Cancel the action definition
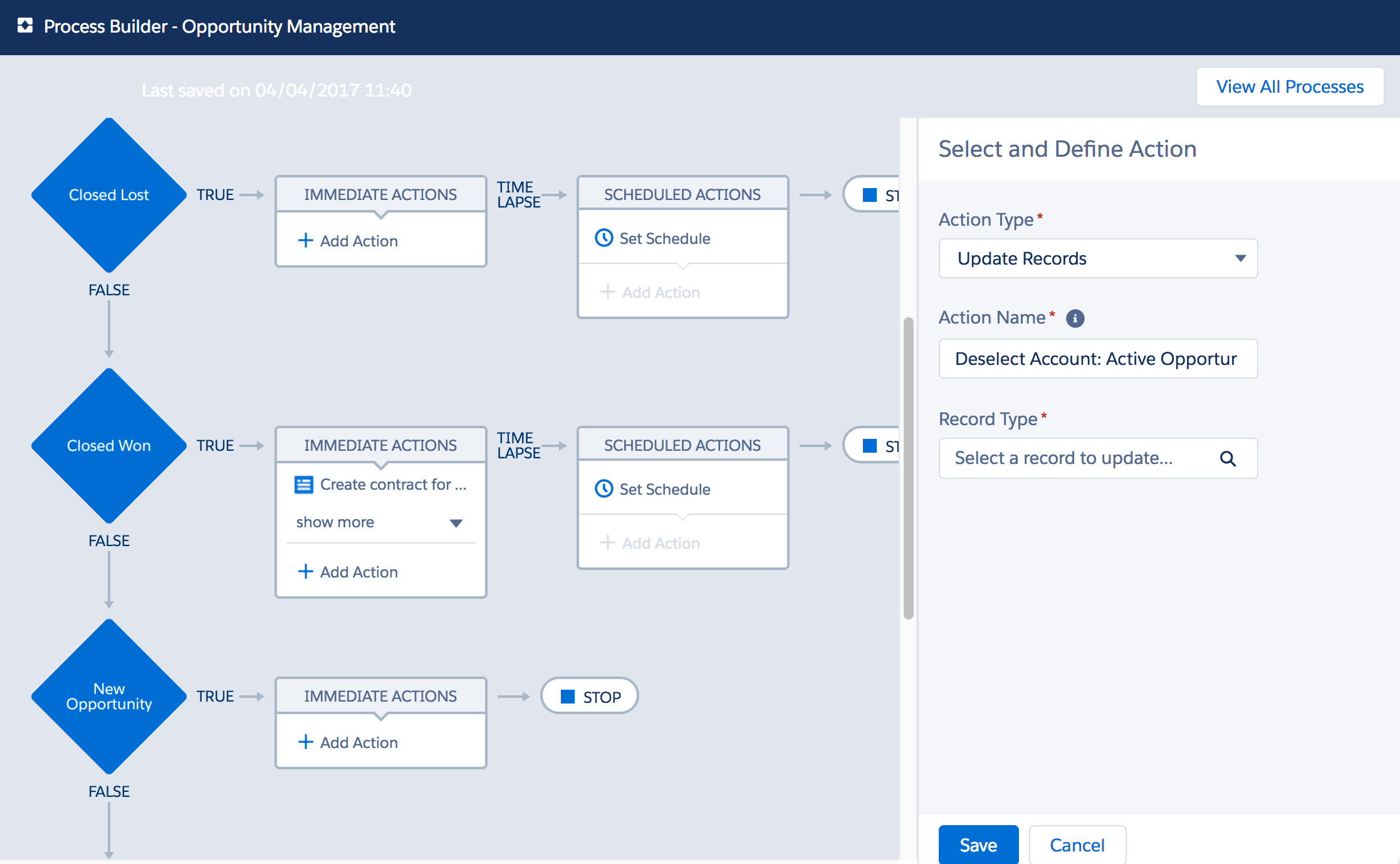Screen dimensions: 1400x864 [x=1077, y=845]
